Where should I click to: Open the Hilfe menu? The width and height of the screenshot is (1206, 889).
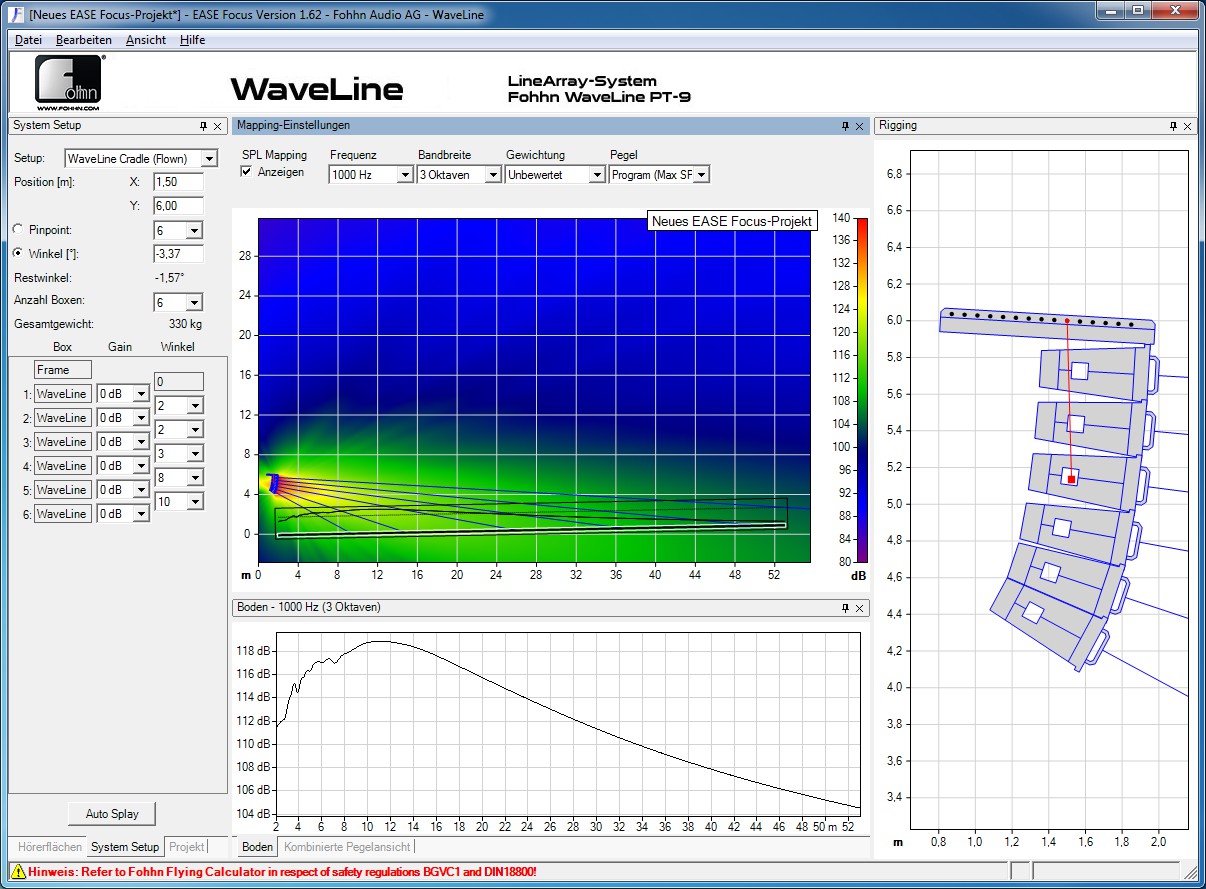(193, 40)
